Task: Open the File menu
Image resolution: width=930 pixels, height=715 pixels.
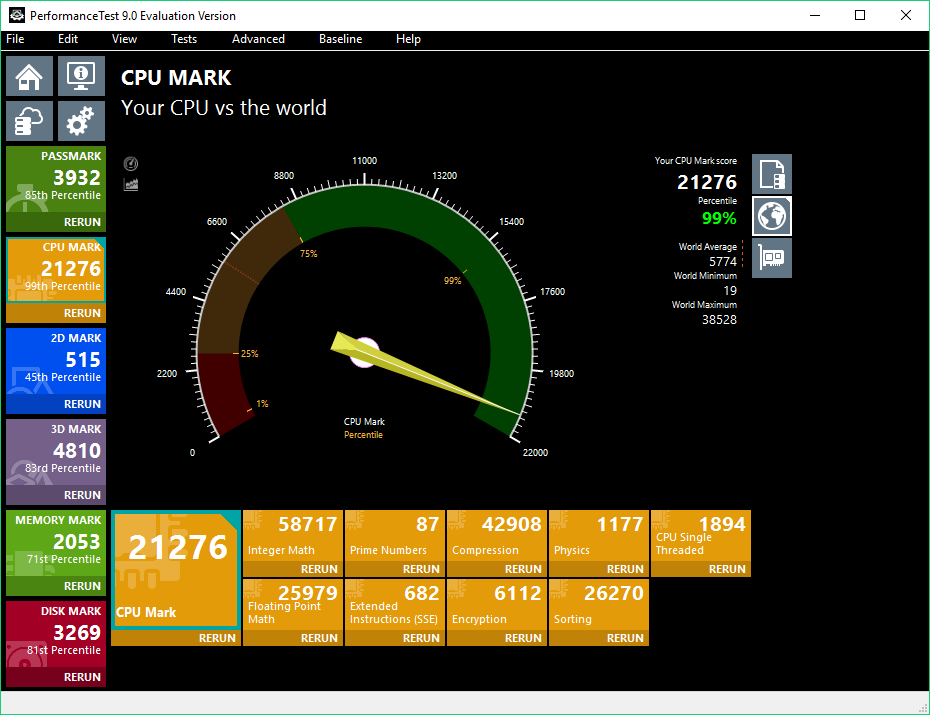Action: tap(15, 39)
